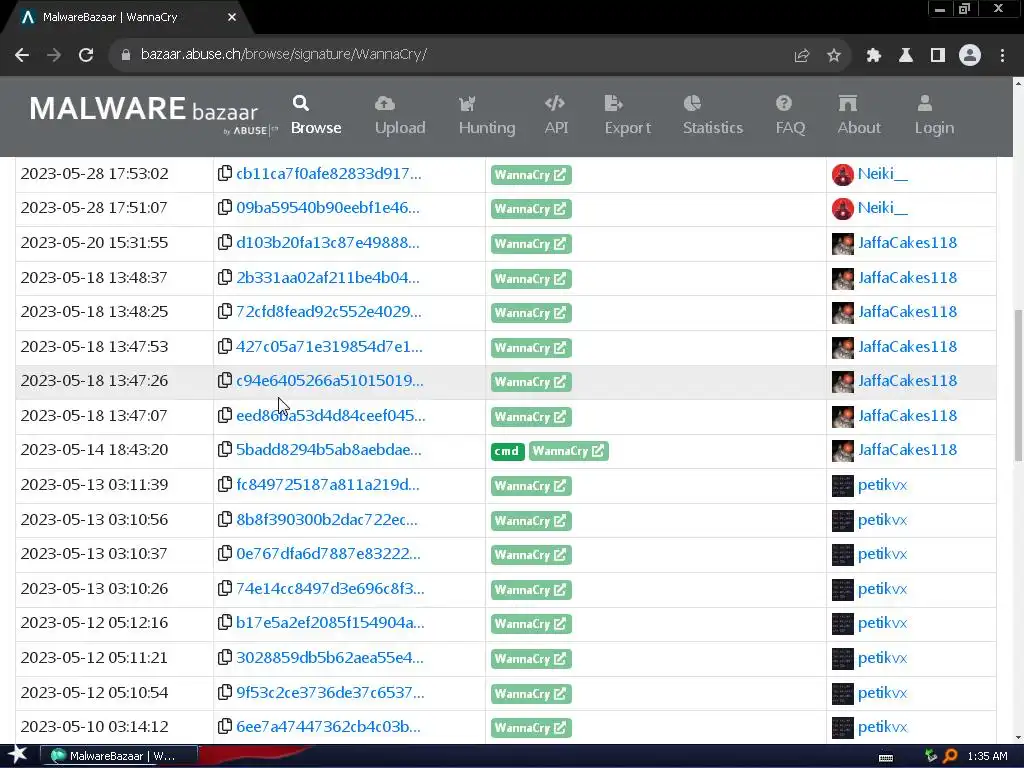Viewport: 1024px width, 768px height.
Task: Open the taskbar start star icon
Action: (18, 755)
